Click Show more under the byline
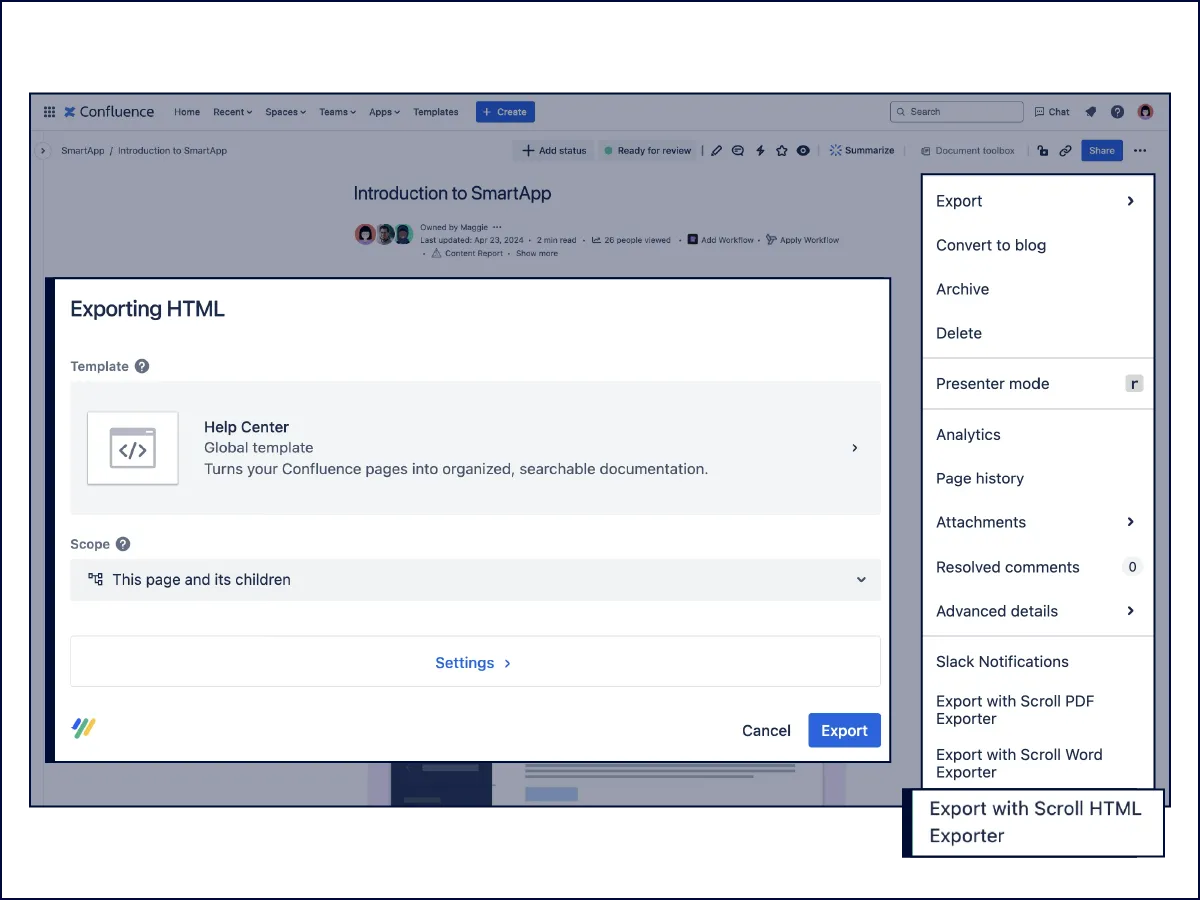Image resolution: width=1200 pixels, height=900 pixels. (x=537, y=254)
